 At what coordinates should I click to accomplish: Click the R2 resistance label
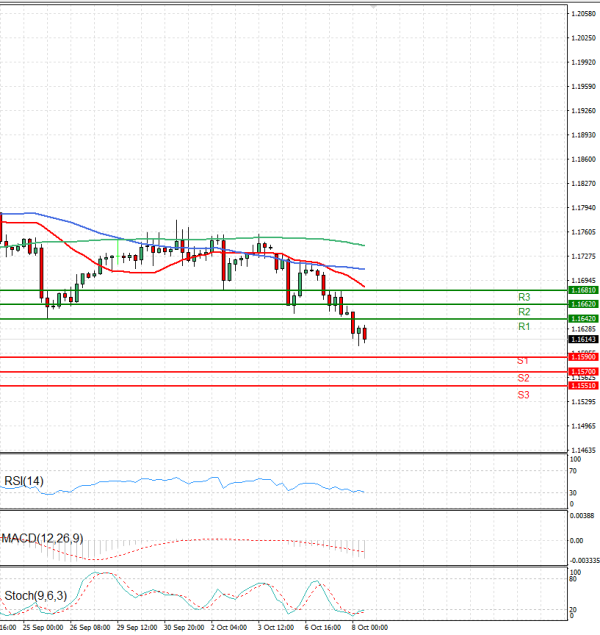(x=523, y=312)
